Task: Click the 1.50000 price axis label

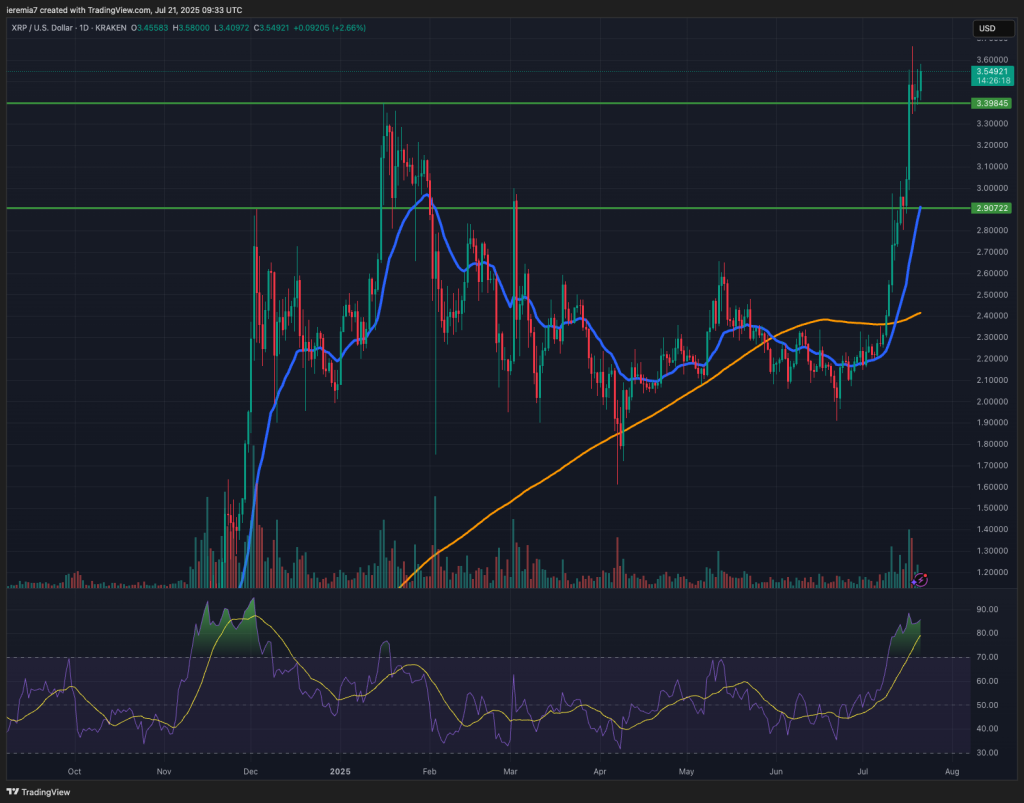Action: click(992, 508)
